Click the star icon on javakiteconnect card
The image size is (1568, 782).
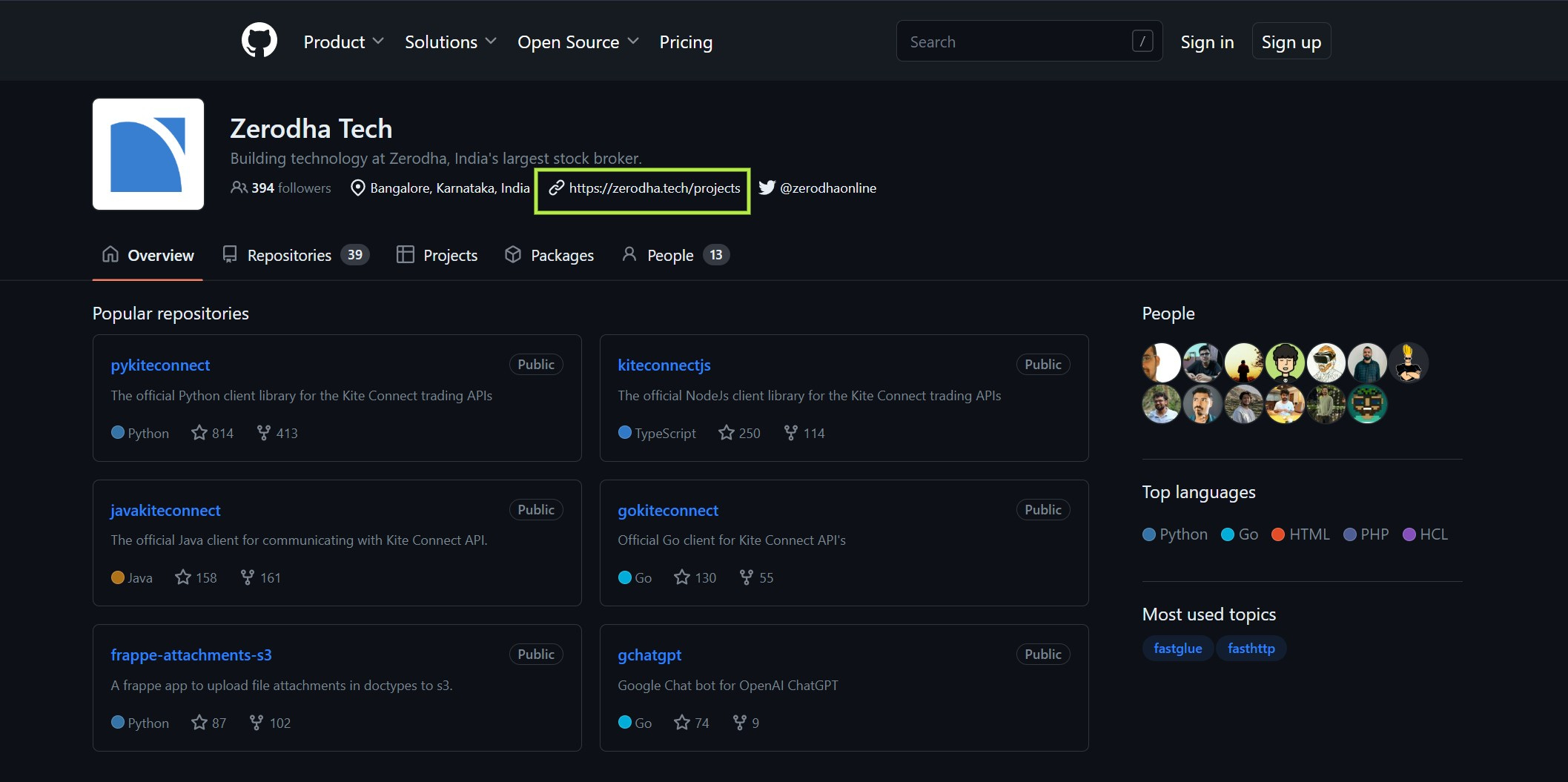183,577
